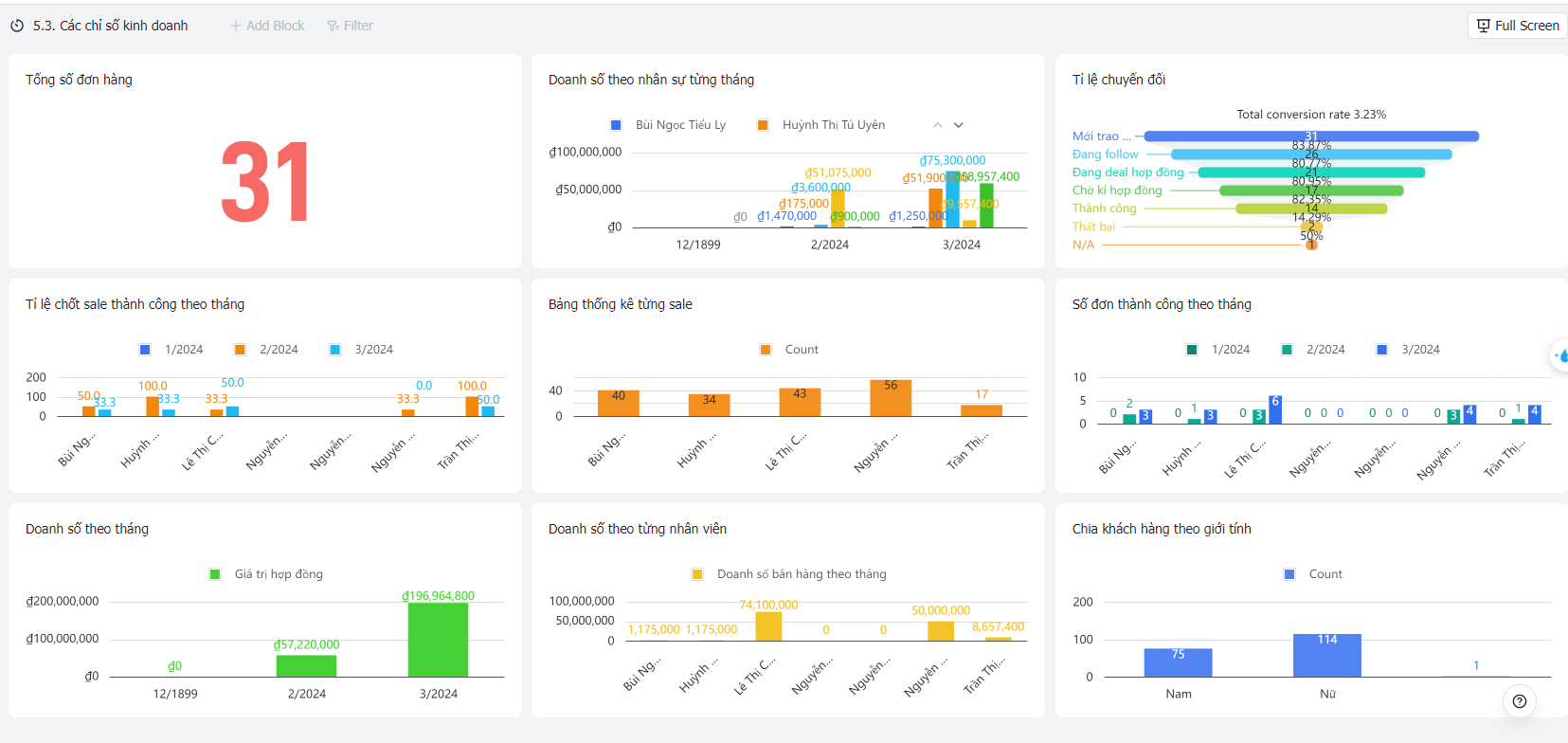Click the Thành công funnel label
The width and height of the screenshot is (1568, 743).
pyautogui.click(x=1104, y=208)
